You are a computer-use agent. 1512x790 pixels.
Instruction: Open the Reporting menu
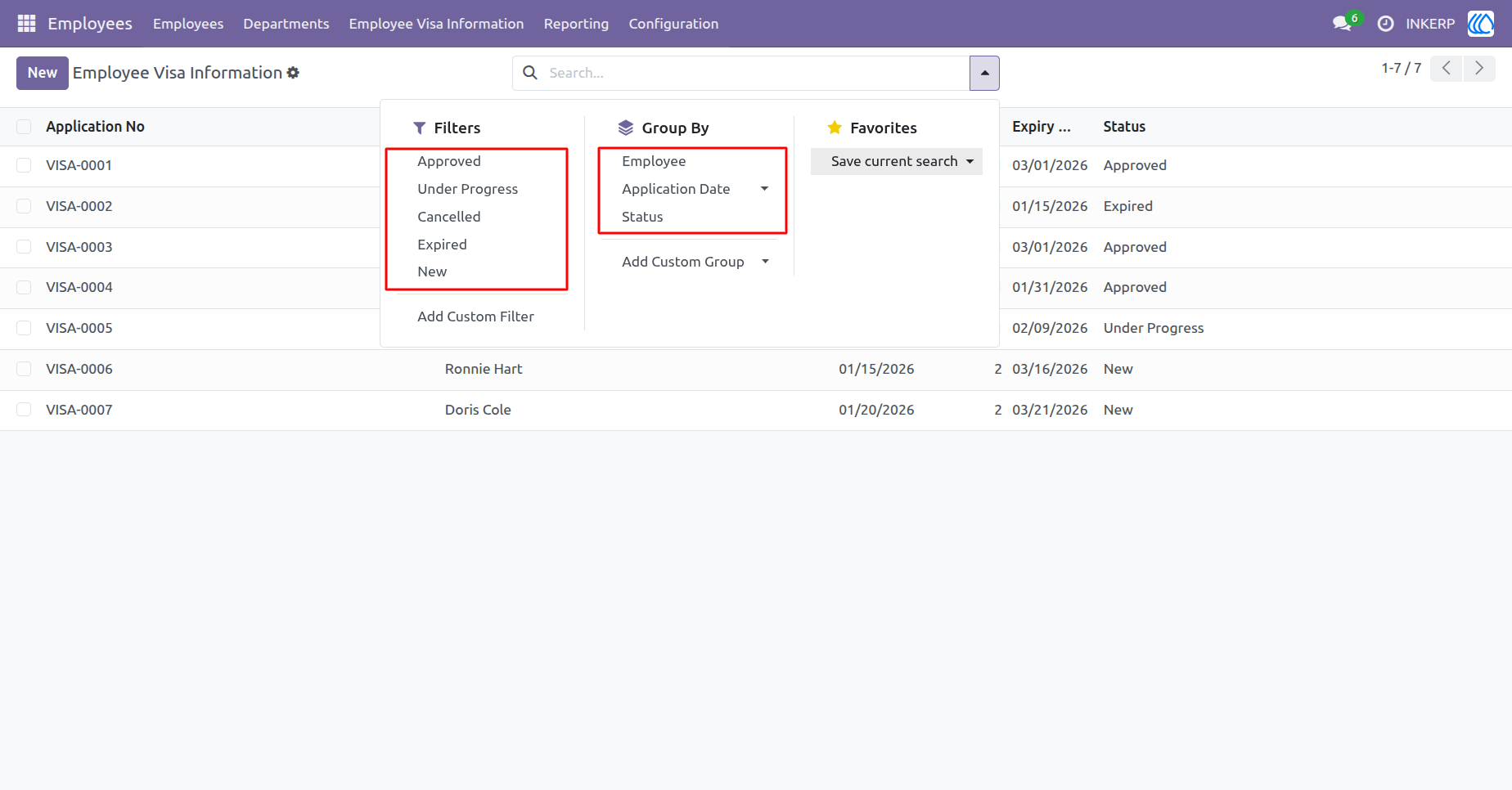pos(576,24)
